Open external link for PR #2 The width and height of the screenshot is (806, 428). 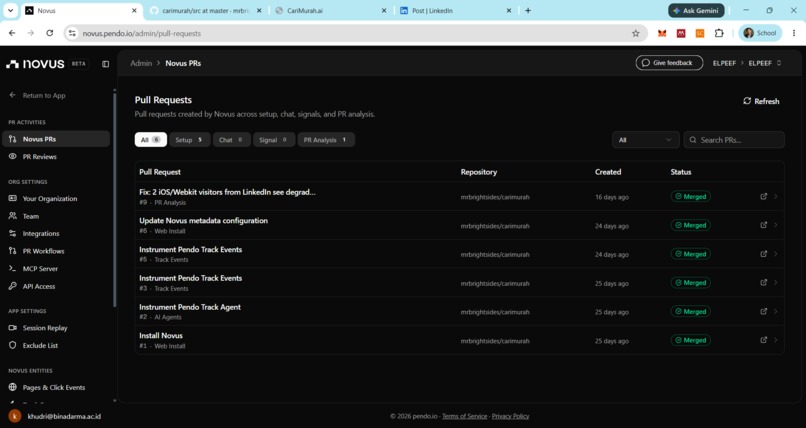click(763, 311)
